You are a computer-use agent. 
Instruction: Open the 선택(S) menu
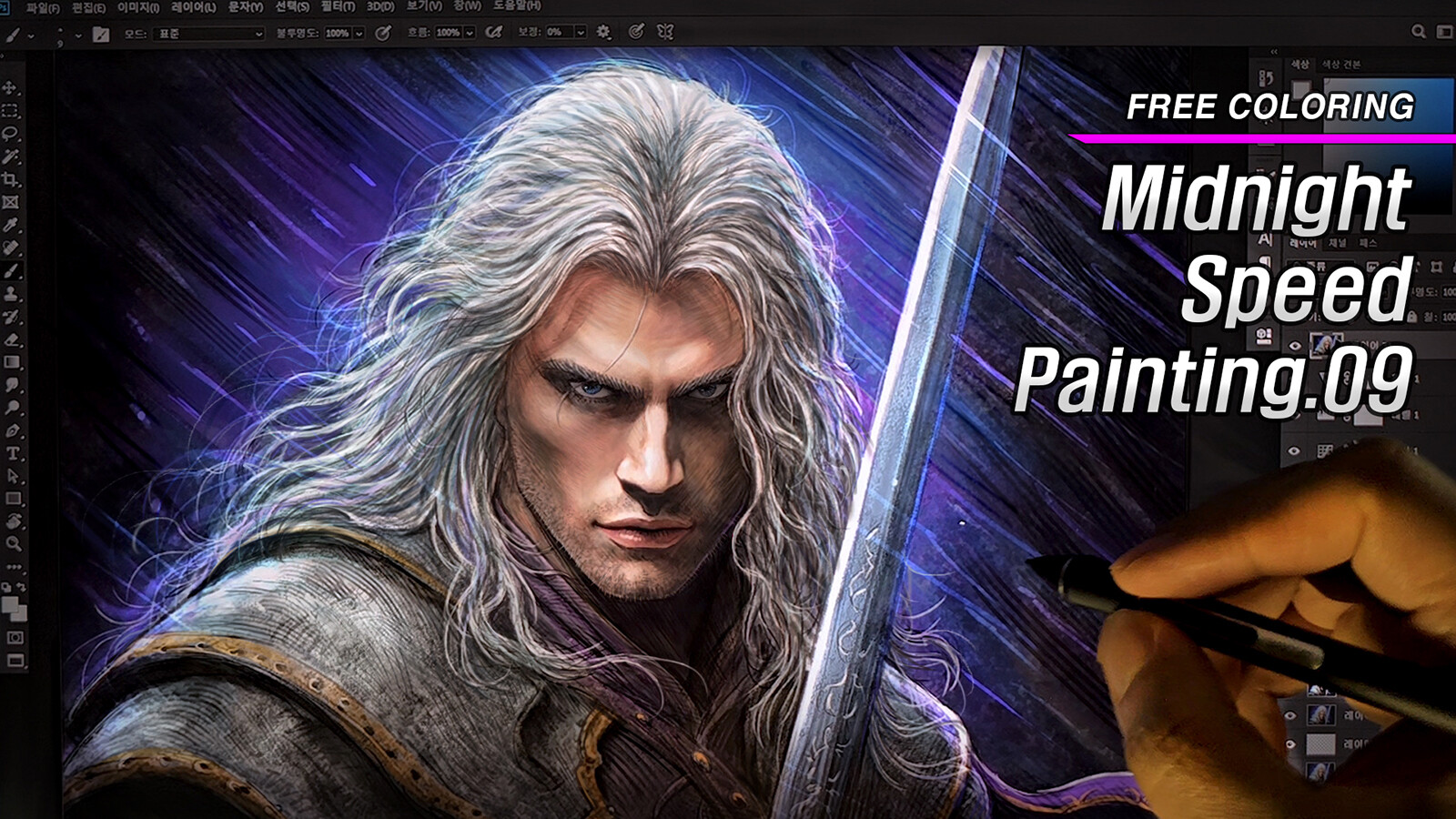click(x=292, y=6)
